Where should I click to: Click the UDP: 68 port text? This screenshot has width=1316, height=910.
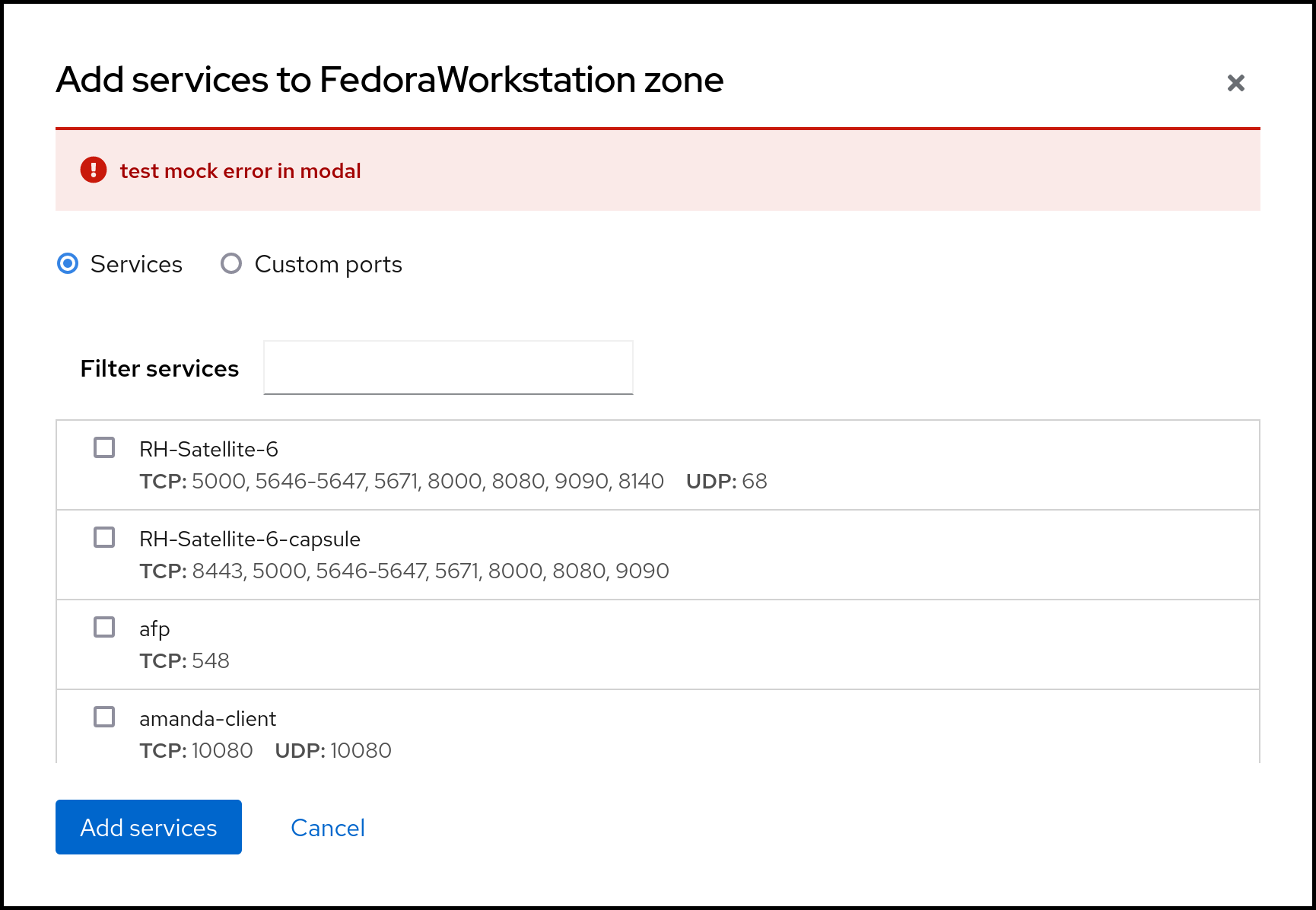point(726,482)
